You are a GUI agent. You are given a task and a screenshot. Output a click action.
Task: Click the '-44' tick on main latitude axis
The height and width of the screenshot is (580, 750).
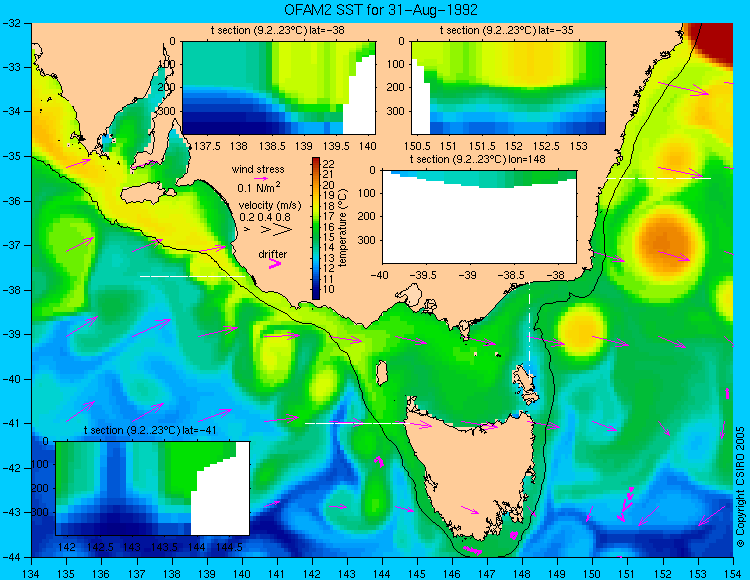10,557
